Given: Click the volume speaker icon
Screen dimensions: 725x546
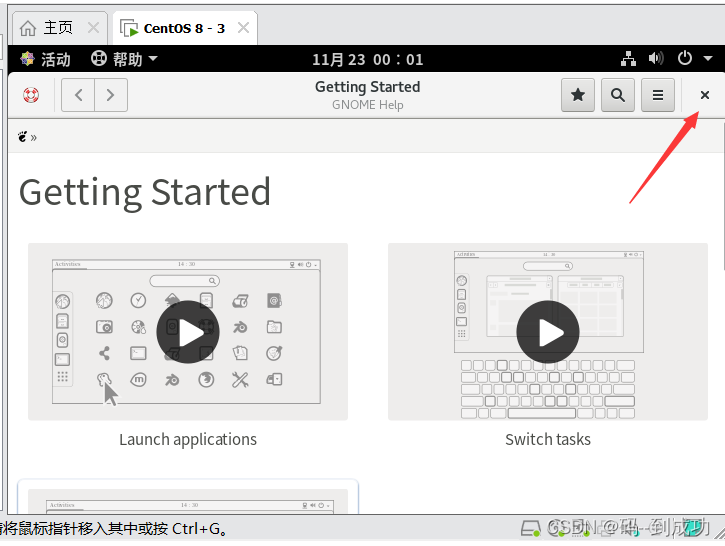Looking at the screenshot, I should (656, 59).
